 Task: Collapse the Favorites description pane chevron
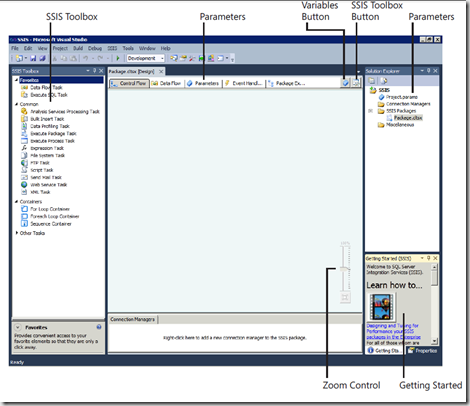coord(18,327)
